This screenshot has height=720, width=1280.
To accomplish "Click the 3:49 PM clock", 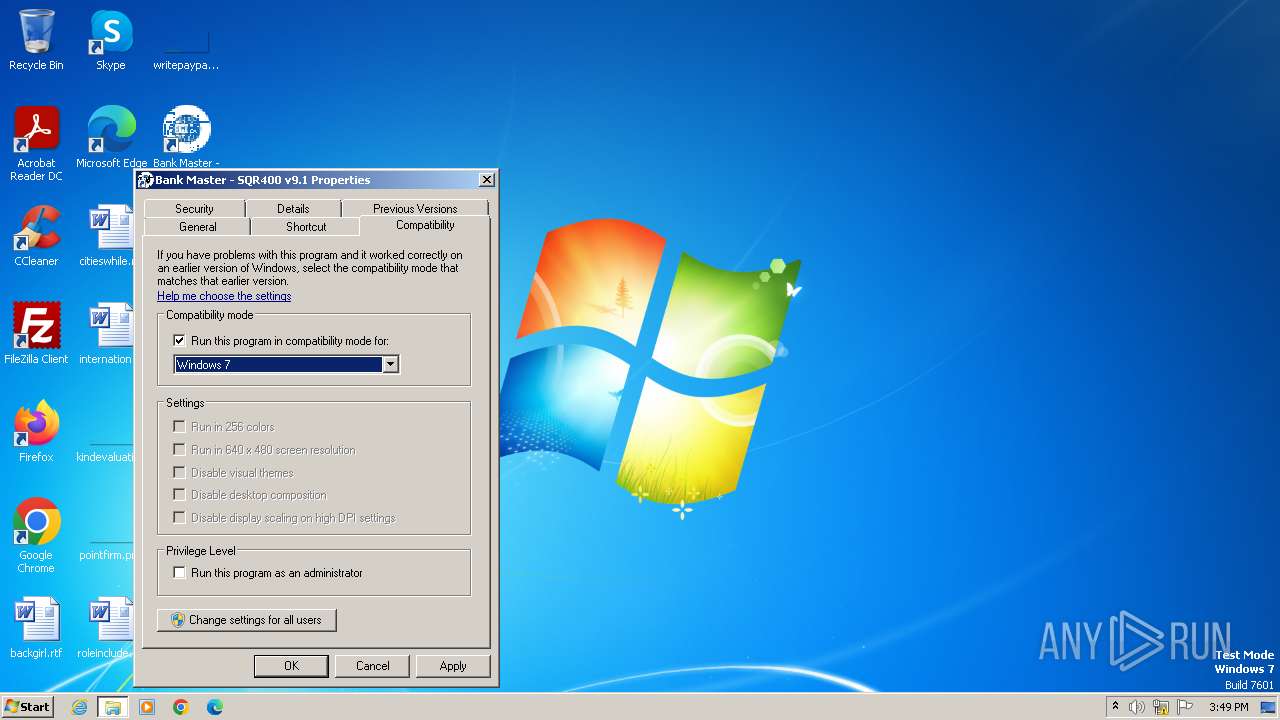I will (1228, 707).
